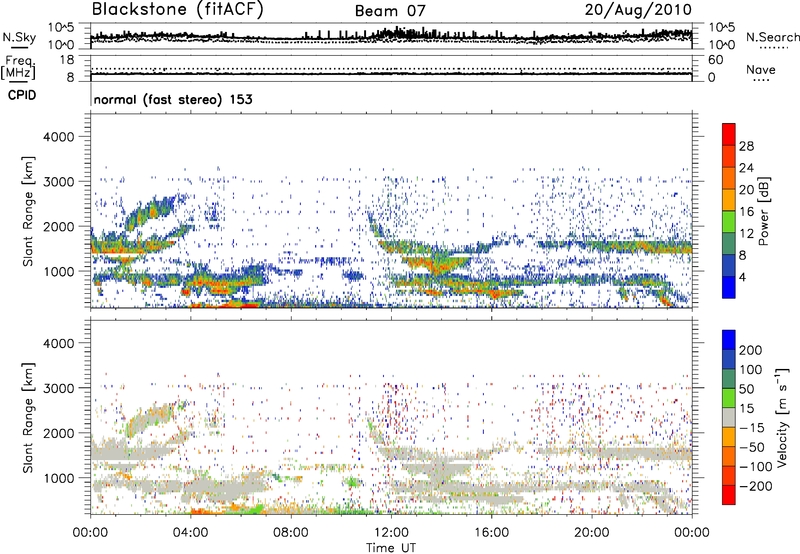Click the "20:00" time axis label
This screenshot has width=800, height=554.
(592, 533)
